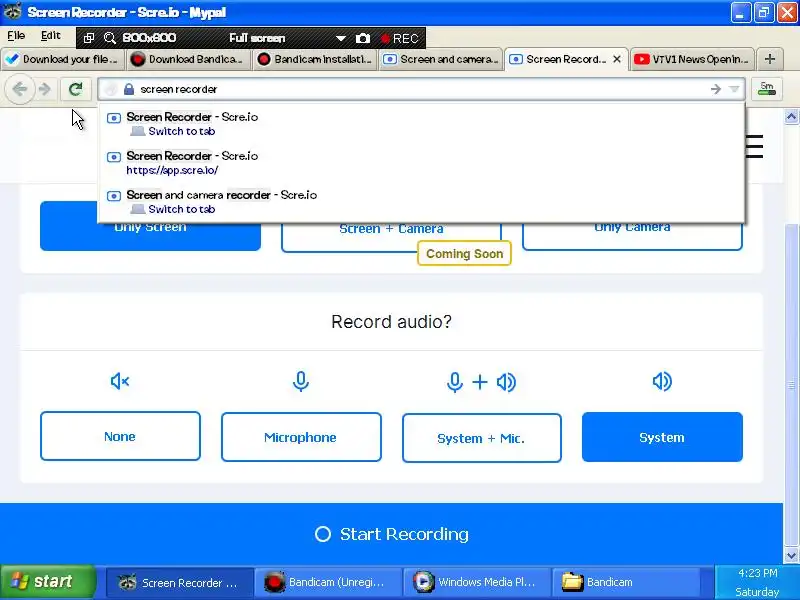The height and width of the screenshot is (600, 800).
Task: Click the taskbar clock showing 4:23 PM
Action: click(758, 573)
